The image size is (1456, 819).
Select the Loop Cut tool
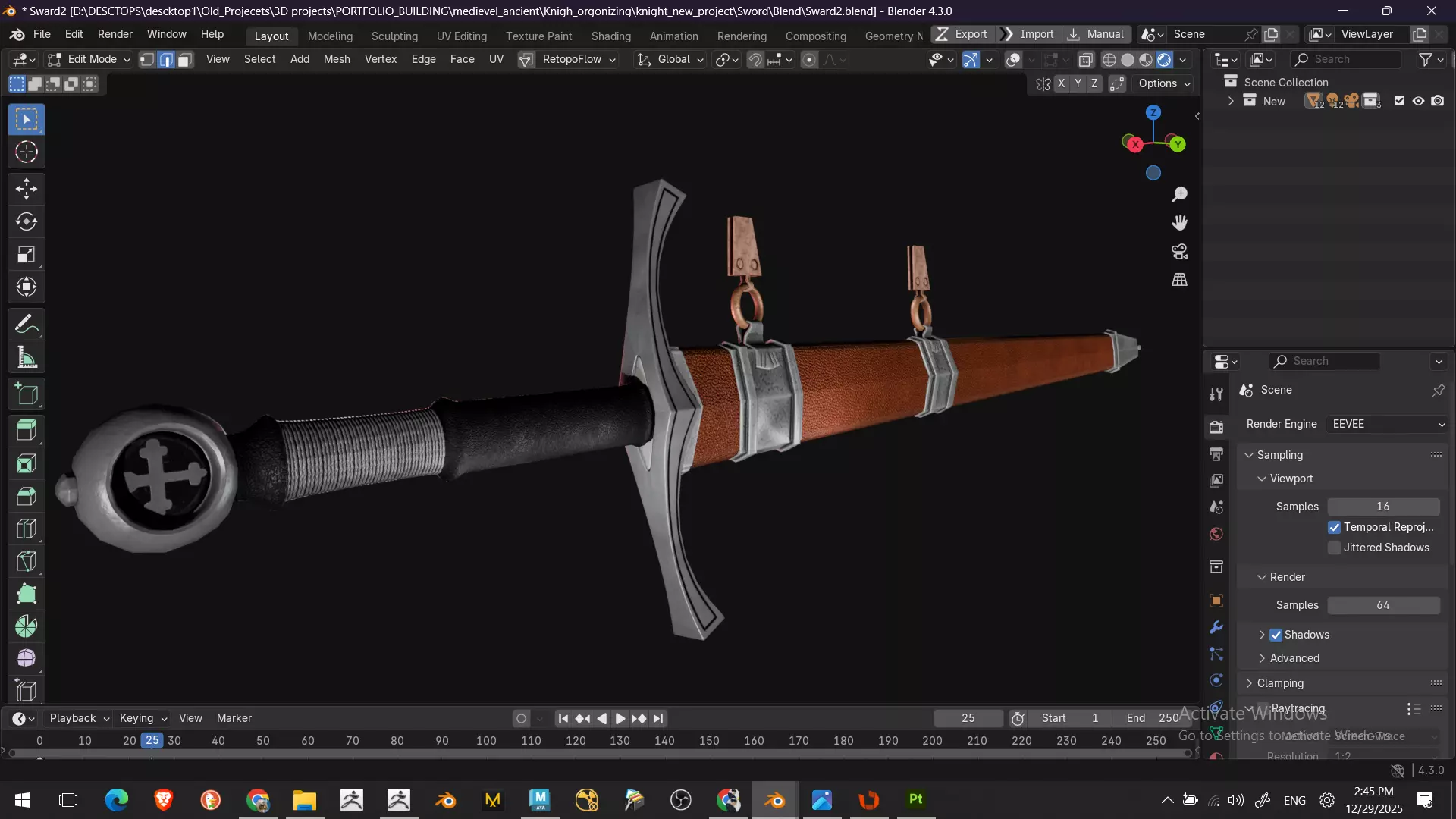(x=27, y=529)
